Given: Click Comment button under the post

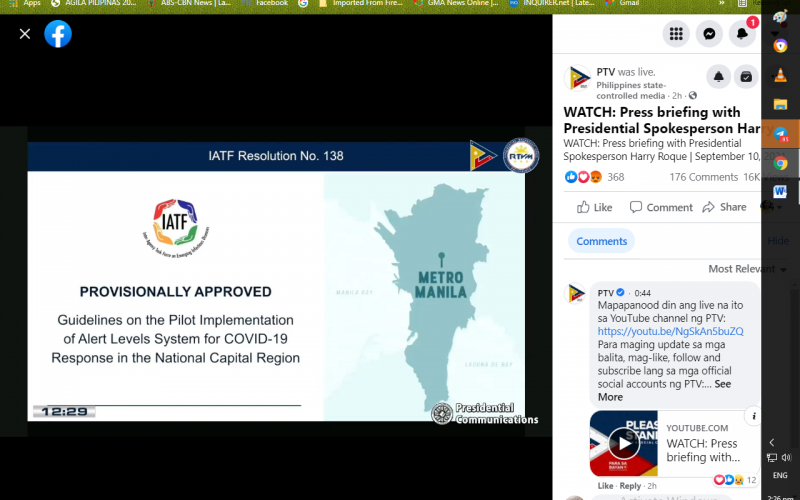Looking at the screenshot, I should (x=661, y=207).
